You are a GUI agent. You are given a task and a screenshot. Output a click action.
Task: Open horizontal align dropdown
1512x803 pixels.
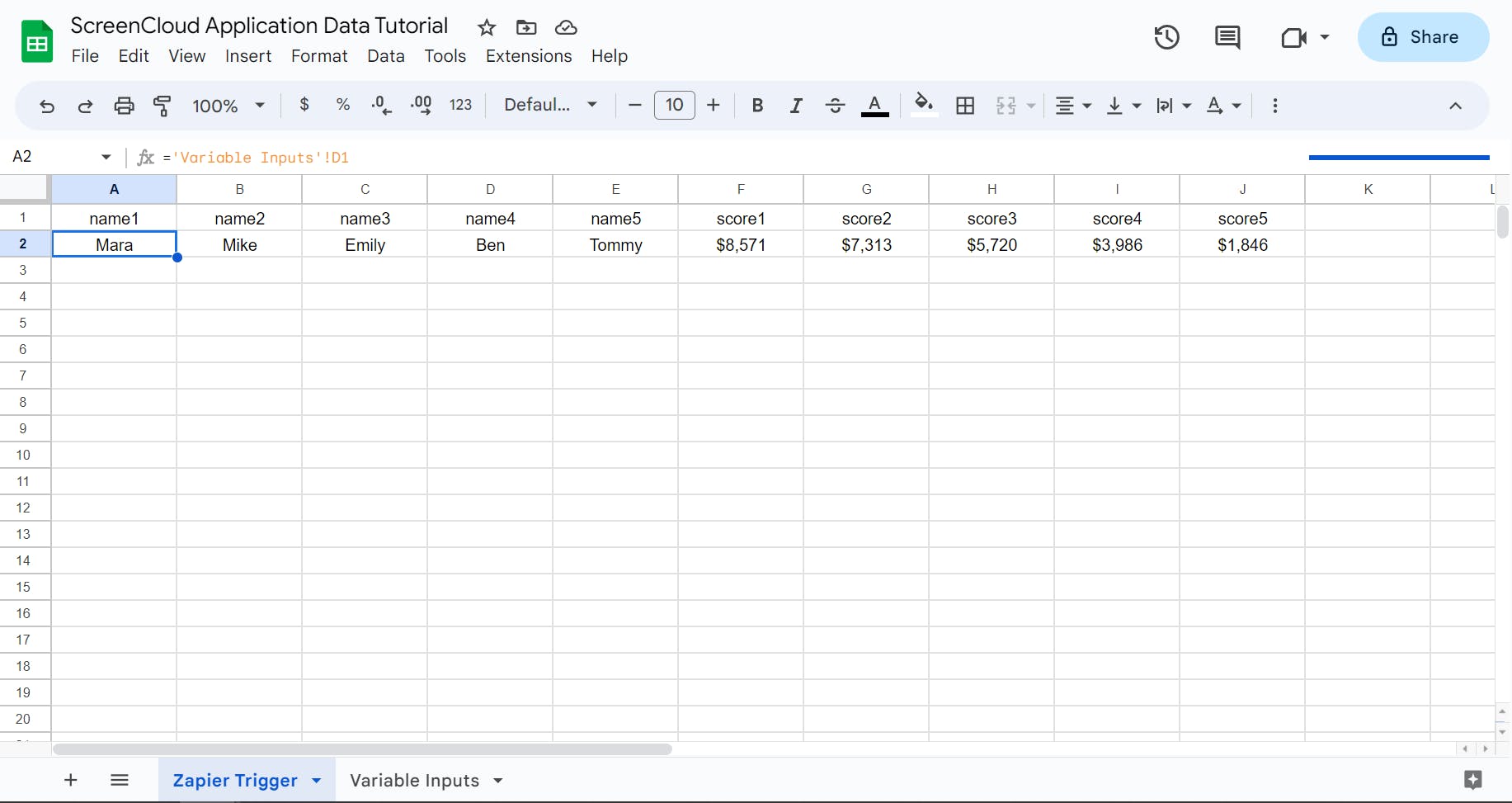click(x=1073, y=106)
